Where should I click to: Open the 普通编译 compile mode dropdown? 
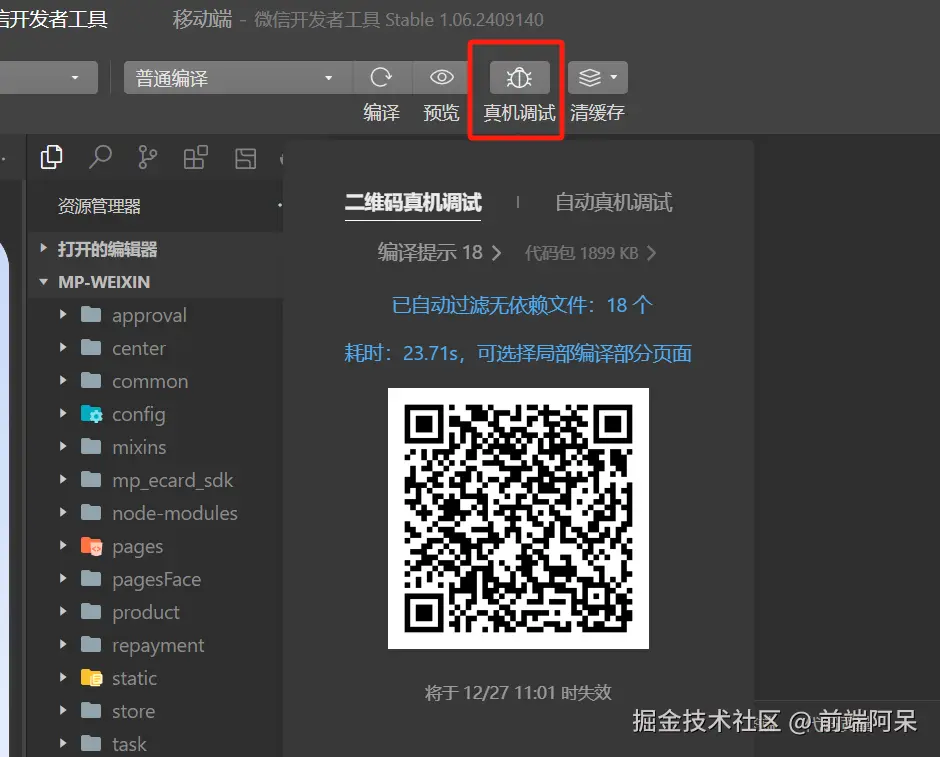[x=238, y=77]
